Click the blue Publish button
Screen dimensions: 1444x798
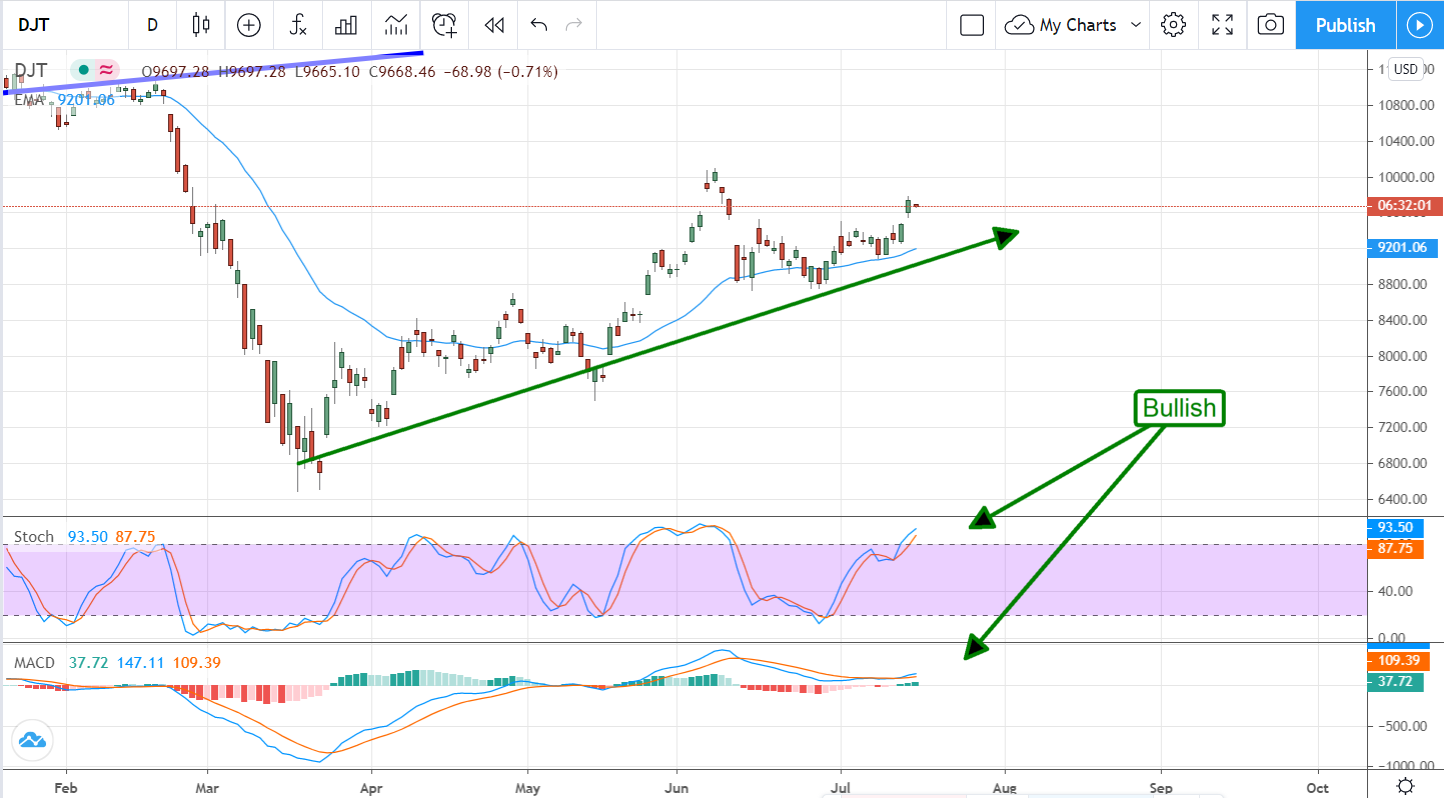(x=1345, y=25)
